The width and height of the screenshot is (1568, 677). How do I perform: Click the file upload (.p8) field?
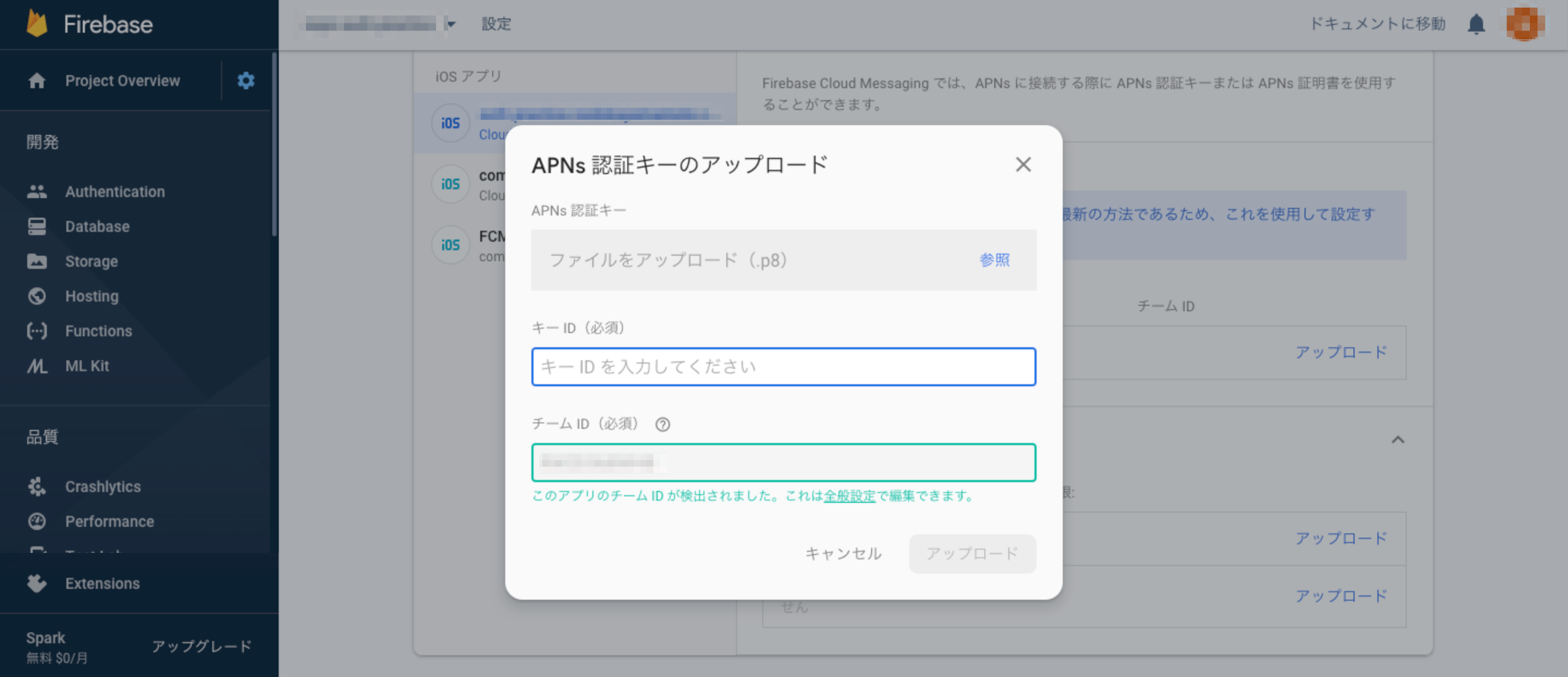[783, 260]
